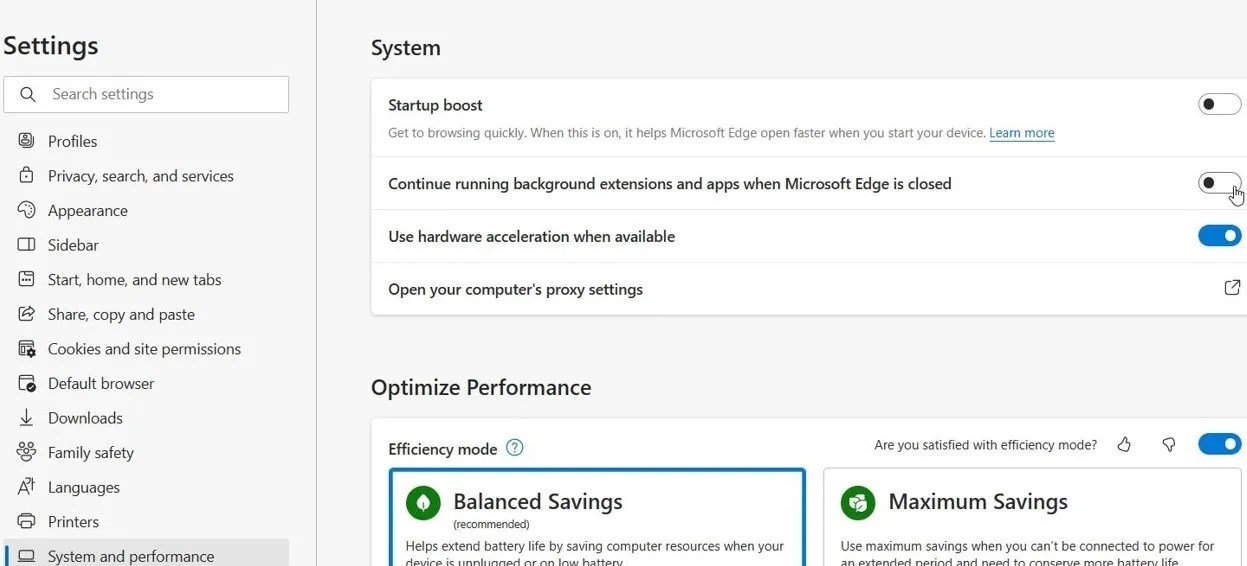The width and height of the screenshot is (1247, 566).
Task: Click the 'System' section heading
Action: pos(405,48)
